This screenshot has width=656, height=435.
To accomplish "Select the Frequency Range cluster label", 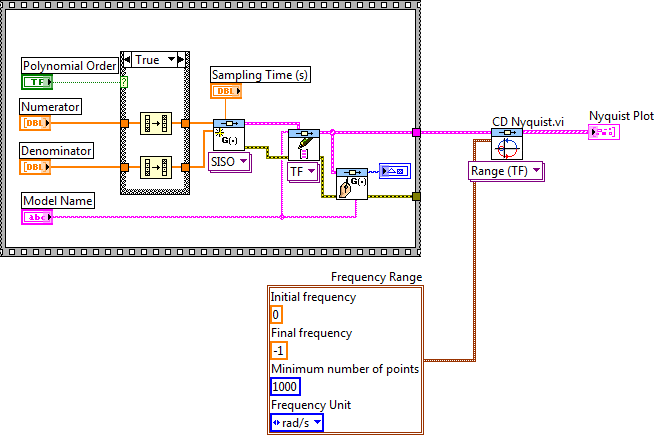I will (377, 277).
